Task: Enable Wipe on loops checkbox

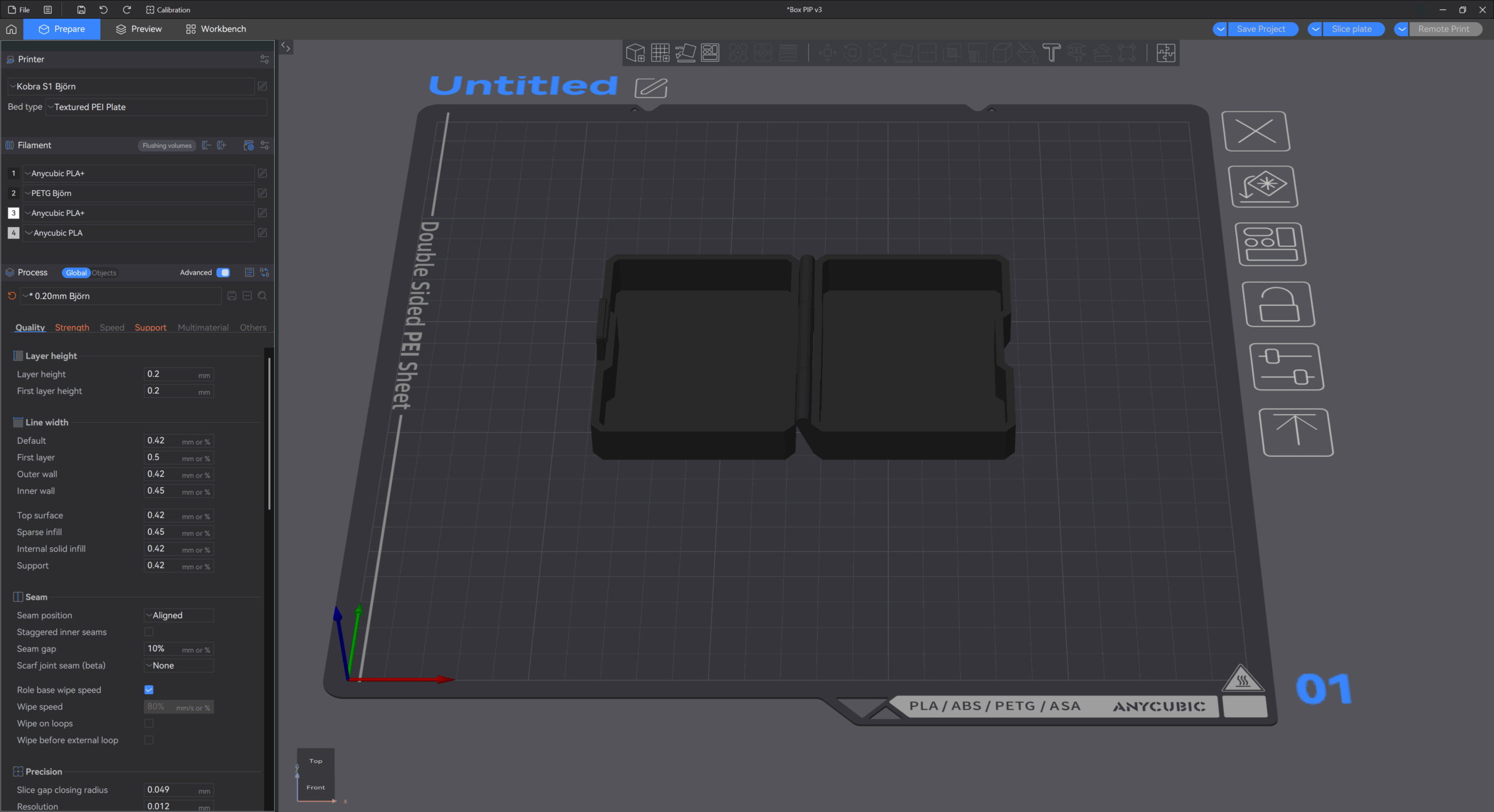Action: [149, 723]
